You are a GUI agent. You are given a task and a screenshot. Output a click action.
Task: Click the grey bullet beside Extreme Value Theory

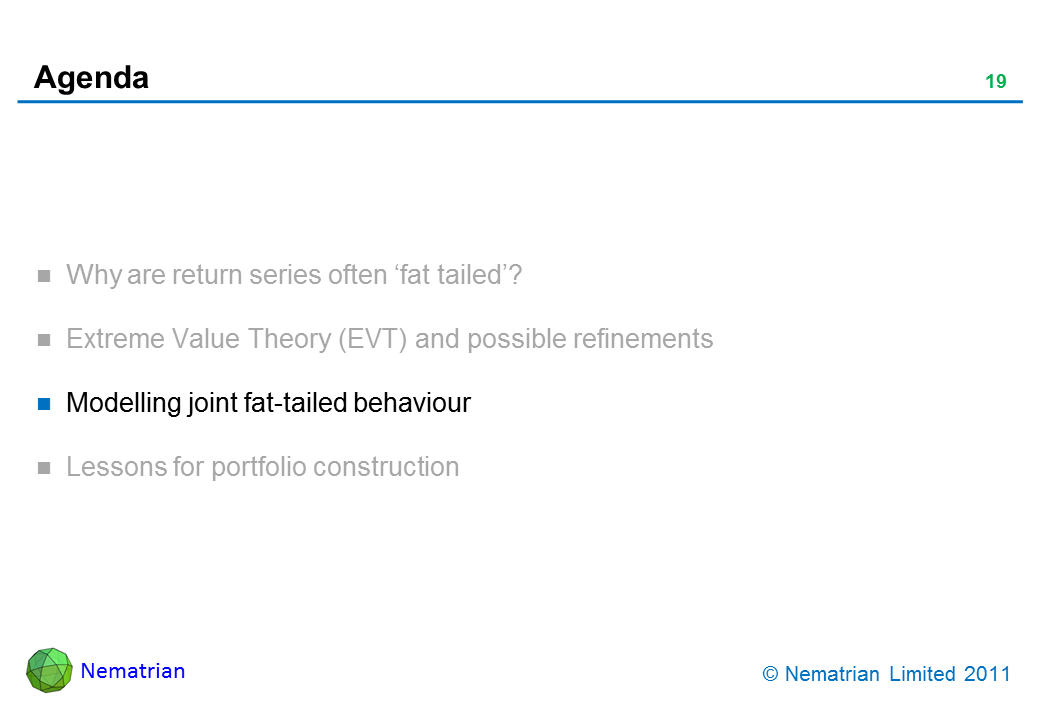point(45,341)
